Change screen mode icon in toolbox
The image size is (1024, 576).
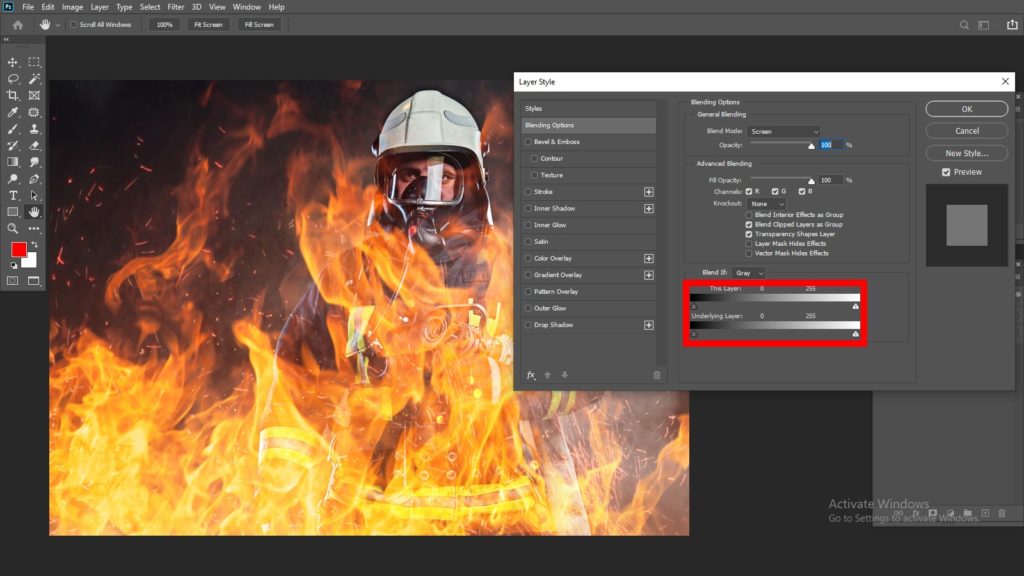click(x=33, y=281)
